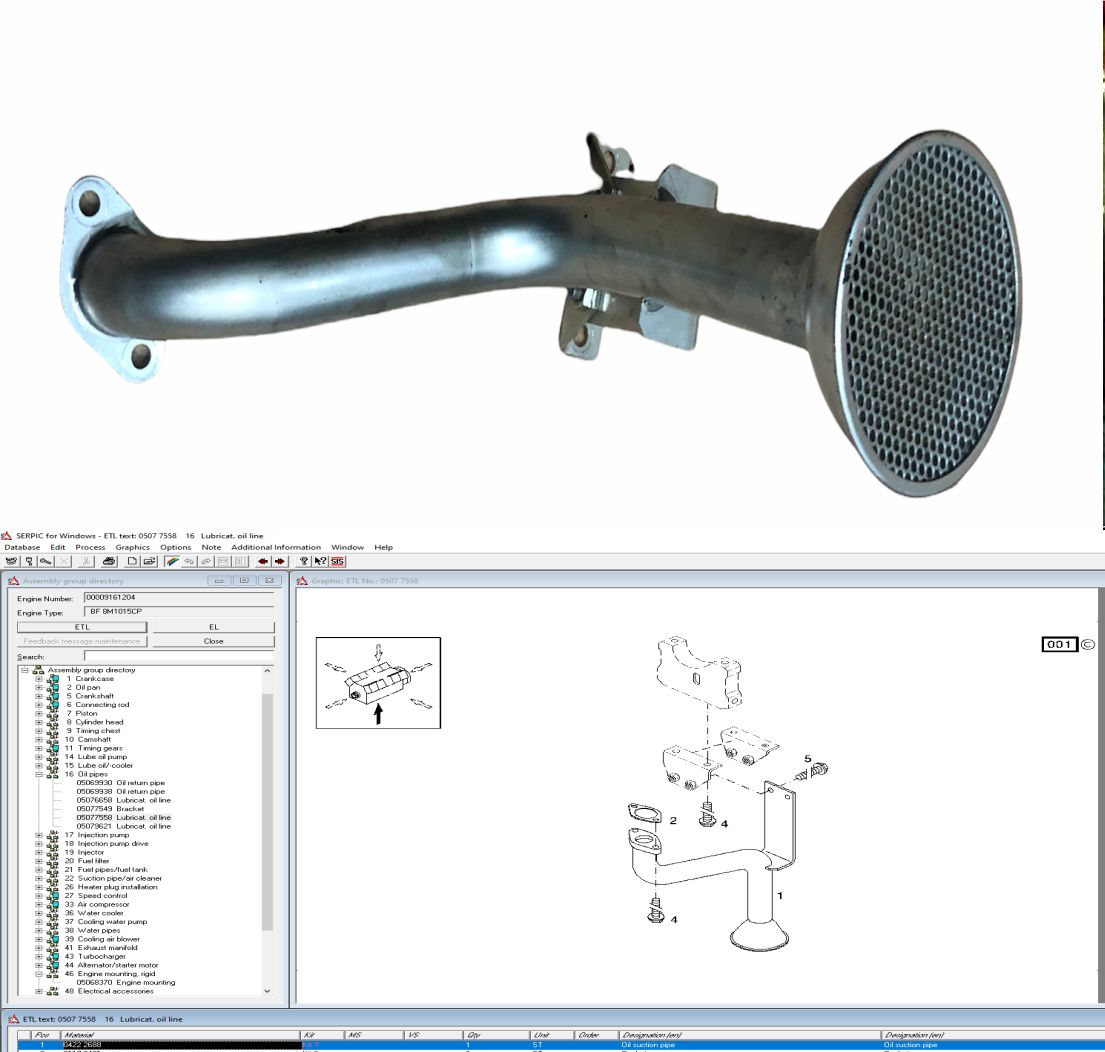1105x1052 pixels.
Task: Select 05069930 Oil return pipe entry
Action: point(121,783)
